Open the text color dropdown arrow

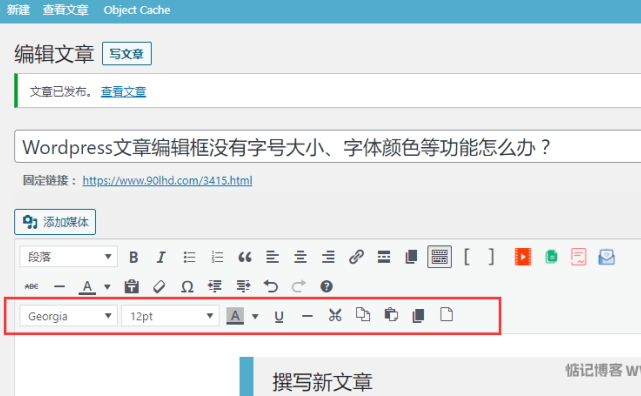[107, 286]
